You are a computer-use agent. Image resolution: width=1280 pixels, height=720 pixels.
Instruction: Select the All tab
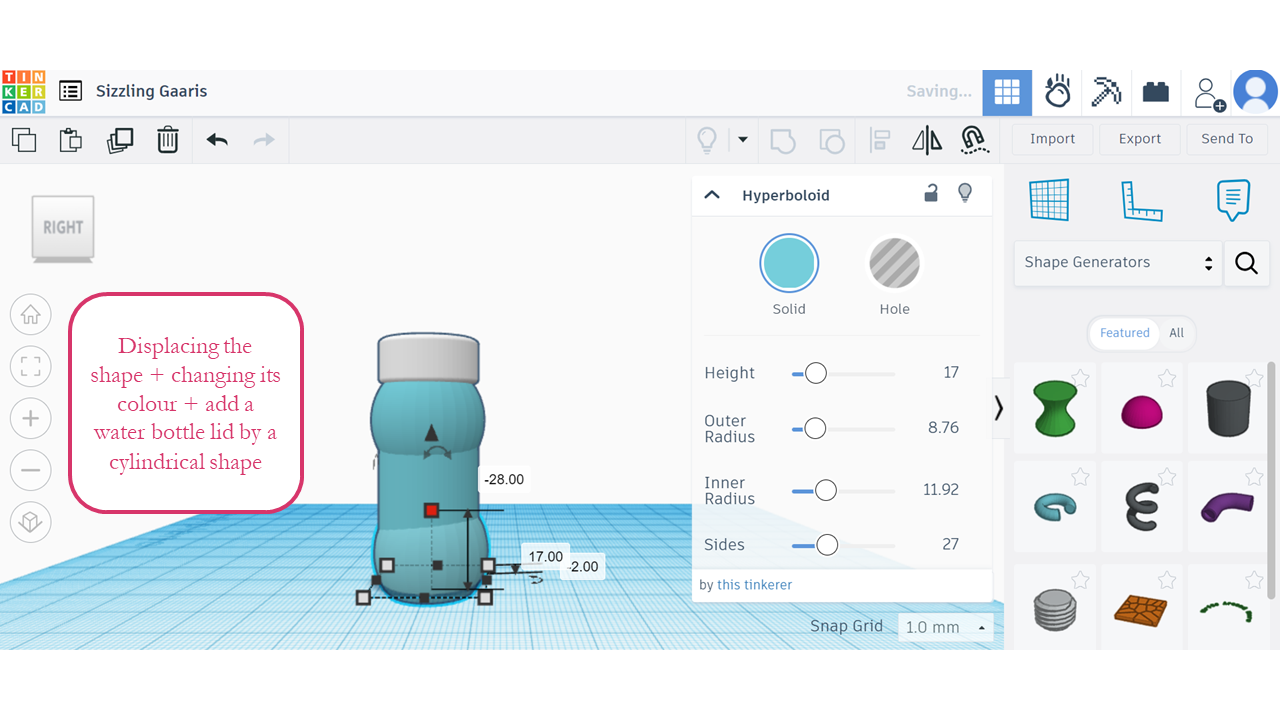pyautogui.click(x=1176, y=333)
